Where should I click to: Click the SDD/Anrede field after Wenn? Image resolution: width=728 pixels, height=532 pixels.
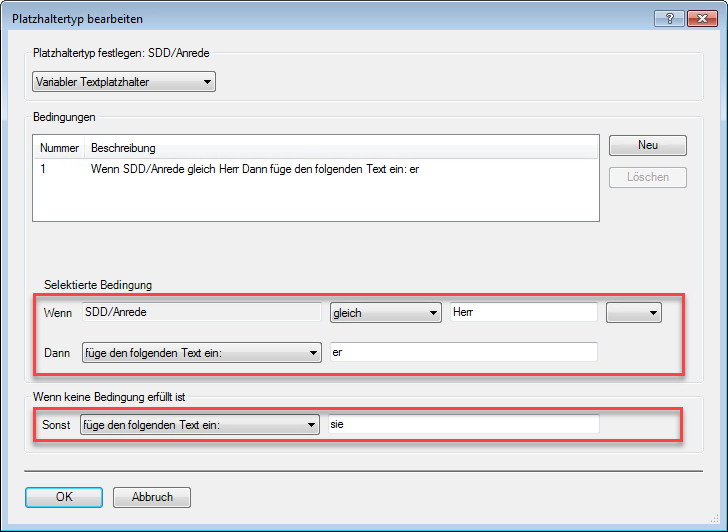(201, 313)
